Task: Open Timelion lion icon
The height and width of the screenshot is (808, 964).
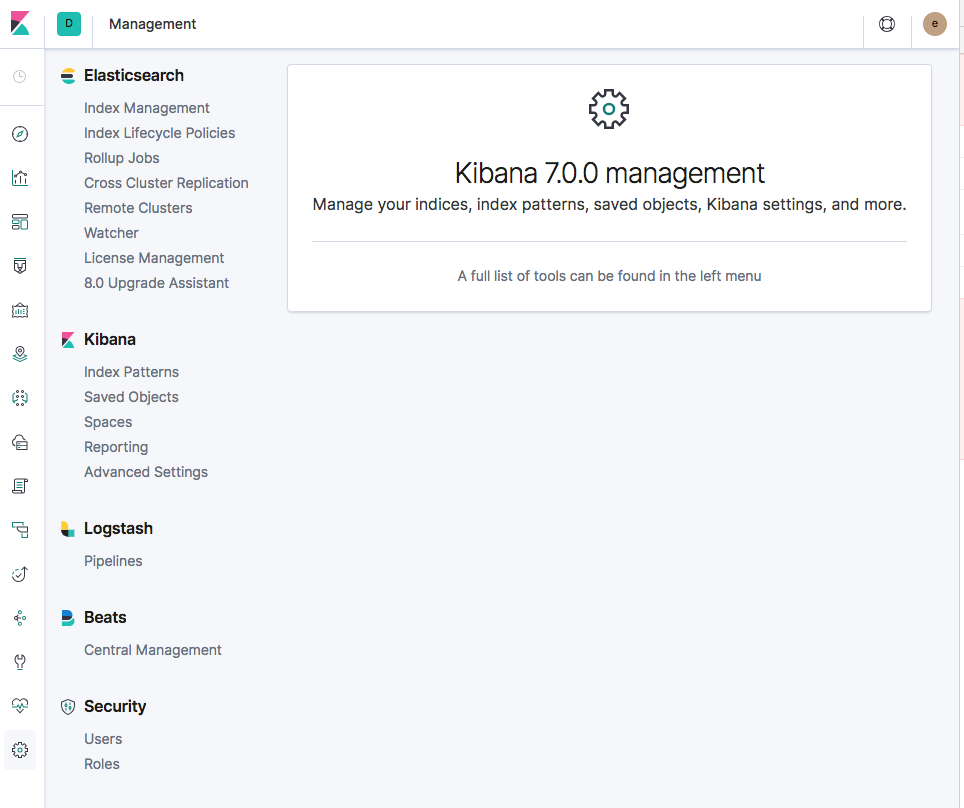Action: [20, 266]
